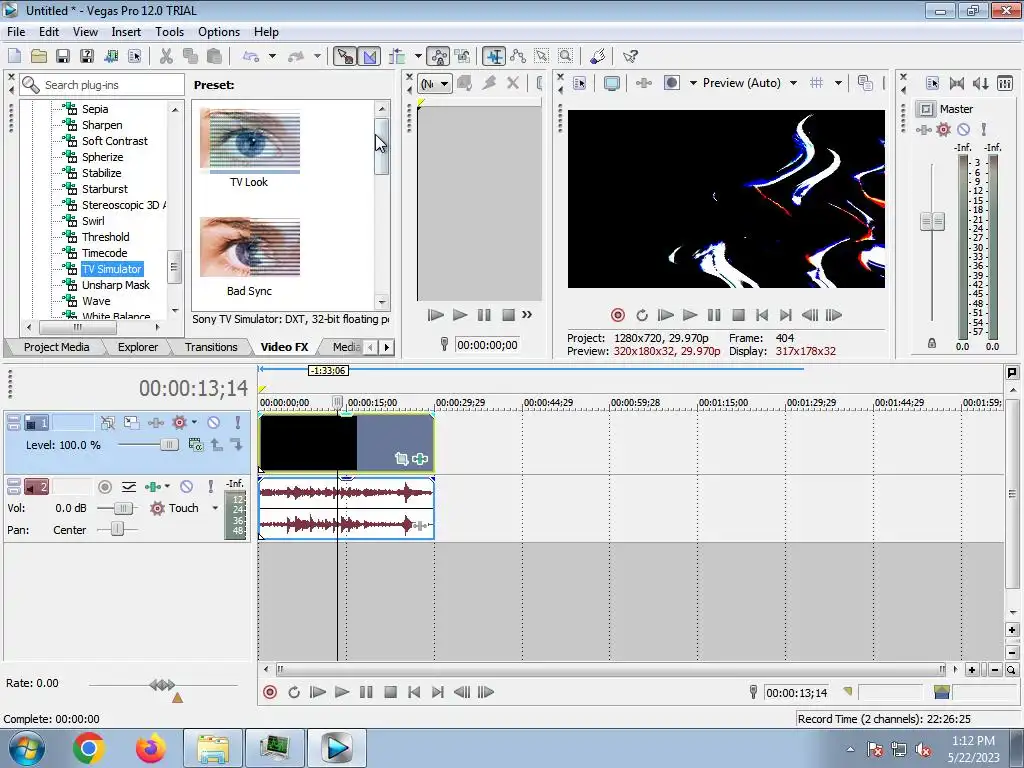Screen dimensions: 1024x768
Task: Open the trimmer history combo box
Action: point(435,84)
